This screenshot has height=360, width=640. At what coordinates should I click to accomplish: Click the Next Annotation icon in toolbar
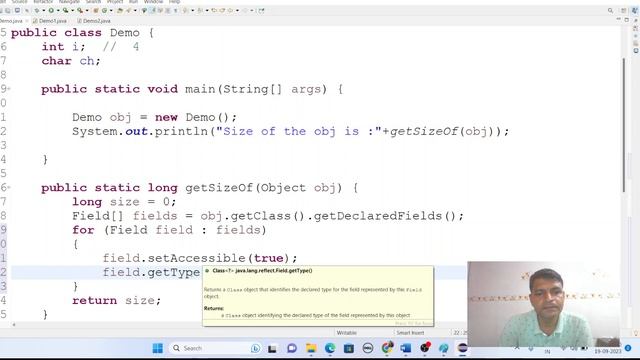[185, 10]
